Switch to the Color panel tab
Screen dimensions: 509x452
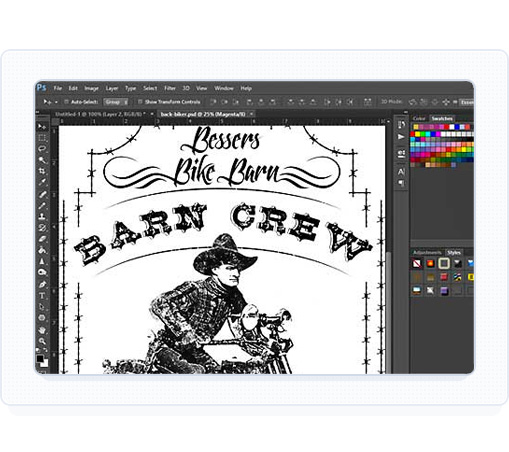[419, 118]
